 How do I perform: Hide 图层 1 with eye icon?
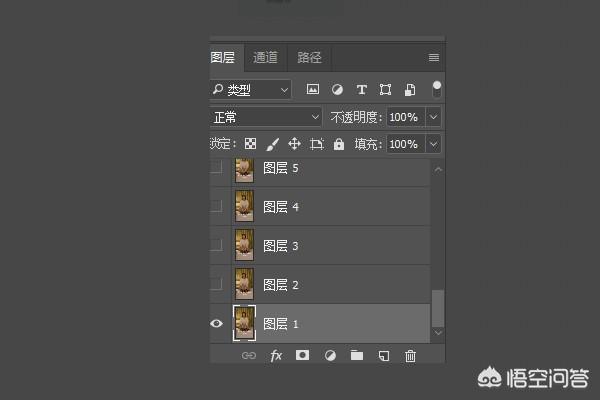click(216, 323)
